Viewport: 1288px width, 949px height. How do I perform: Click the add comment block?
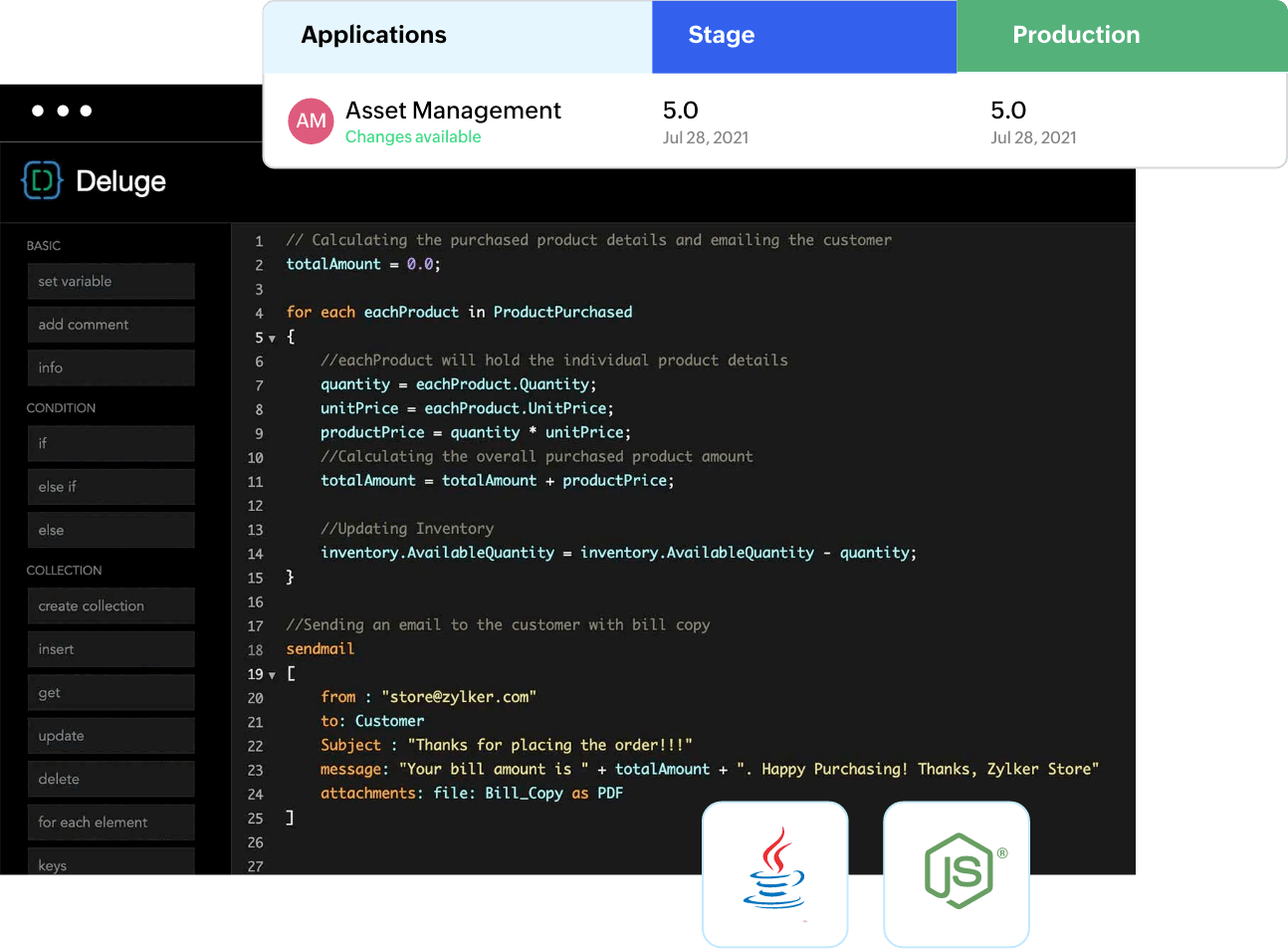tap(111, 325)
